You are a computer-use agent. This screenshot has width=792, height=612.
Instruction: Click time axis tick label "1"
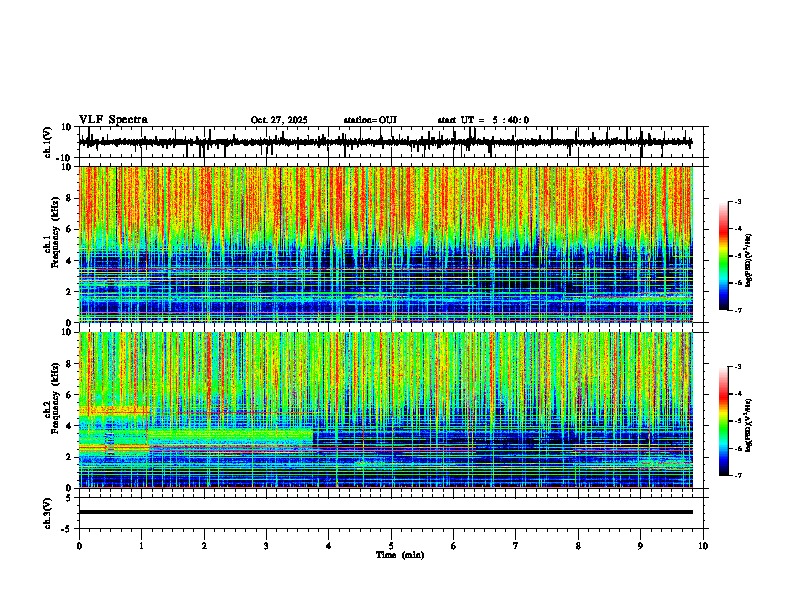point(141,546)
